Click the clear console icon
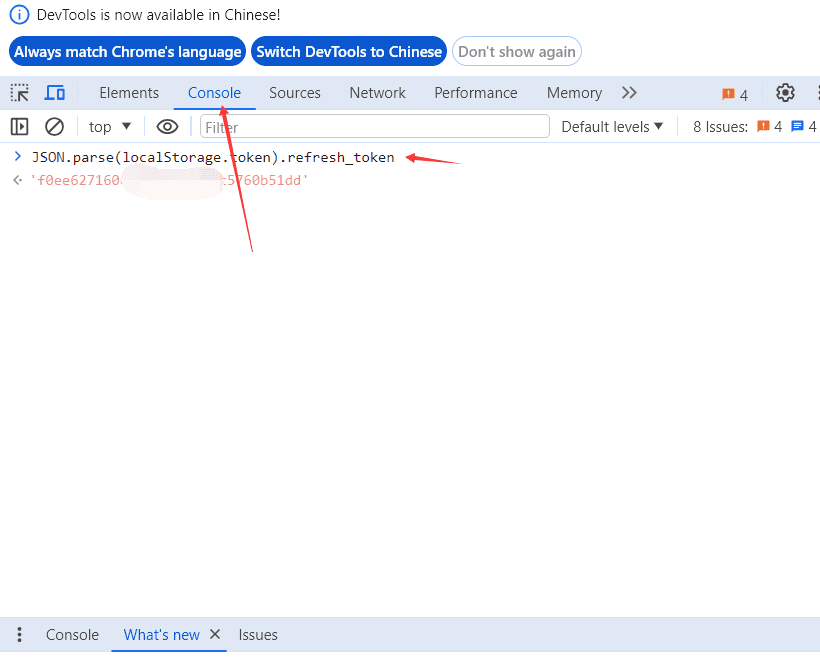The width and height of the screenshot is (820, 661). pos(55,126)
